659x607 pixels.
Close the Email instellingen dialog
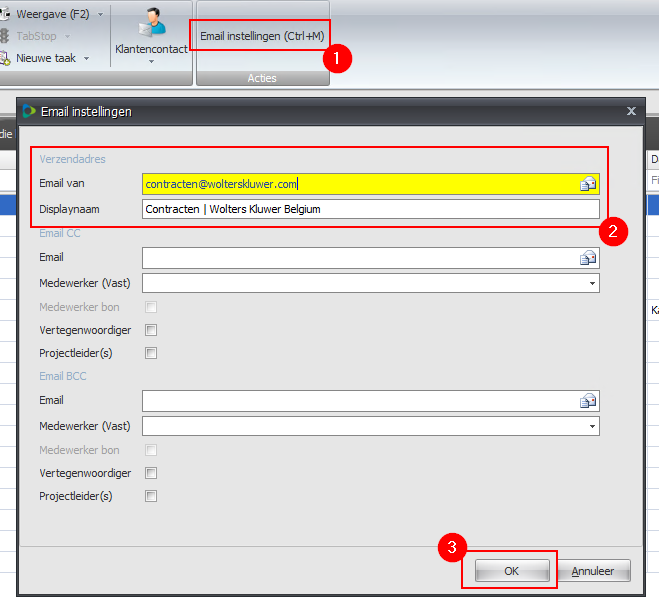[x=631, y=111]
